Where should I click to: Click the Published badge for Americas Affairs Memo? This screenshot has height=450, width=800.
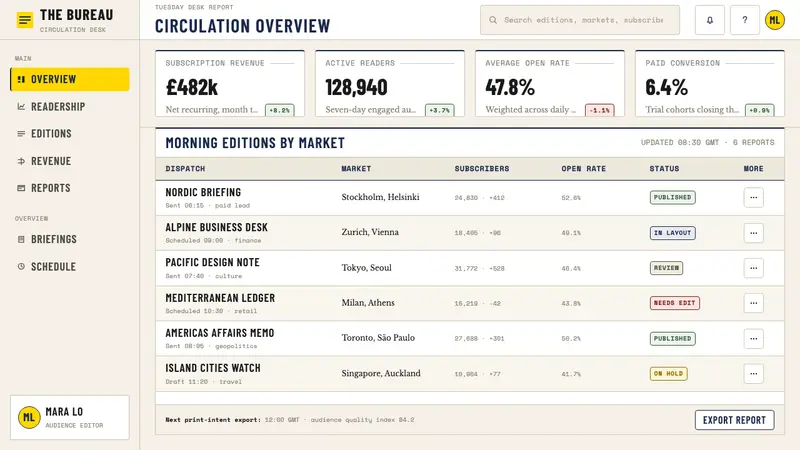click(x=672, y=338)
